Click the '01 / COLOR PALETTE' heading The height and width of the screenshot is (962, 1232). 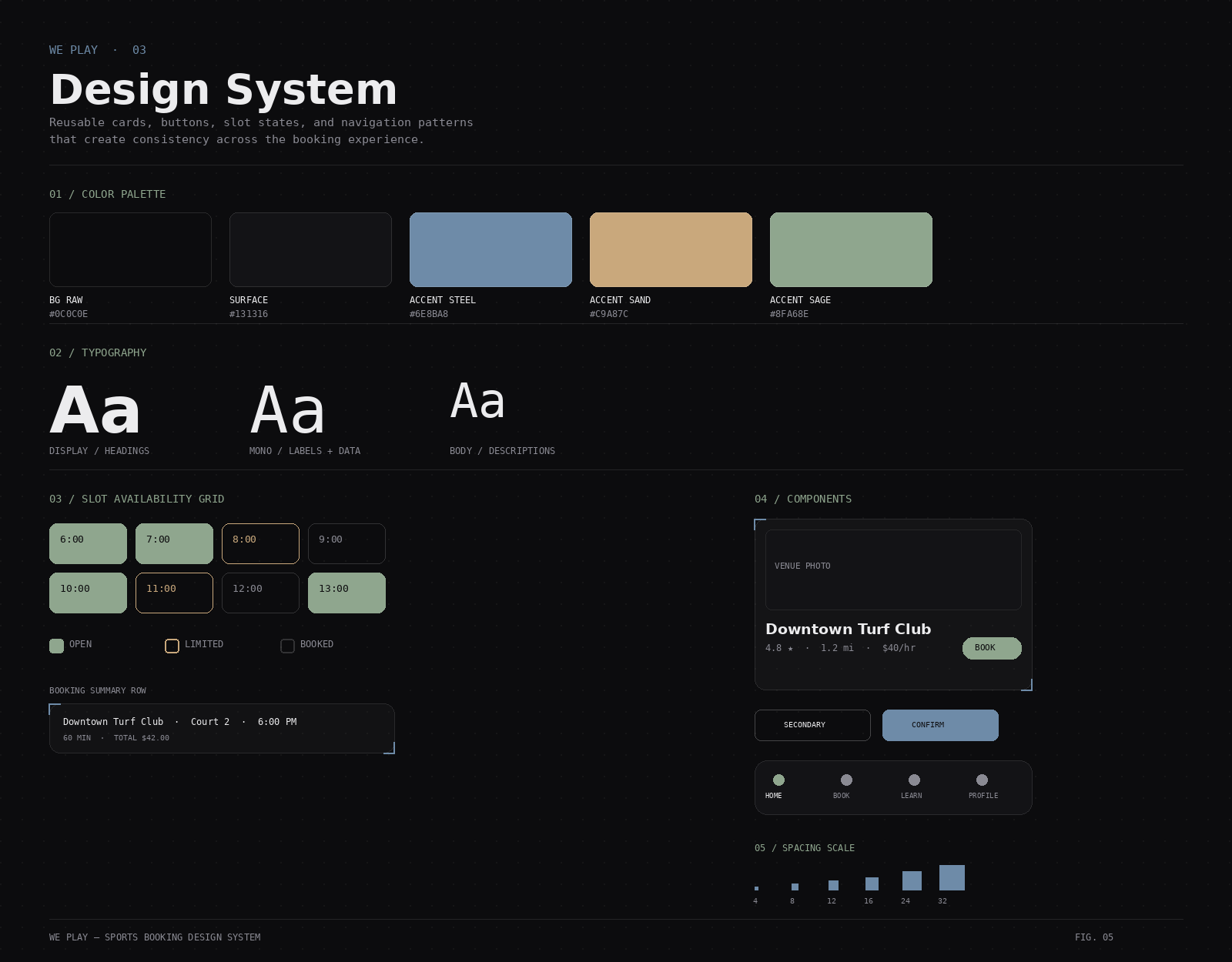click(107, 194)
